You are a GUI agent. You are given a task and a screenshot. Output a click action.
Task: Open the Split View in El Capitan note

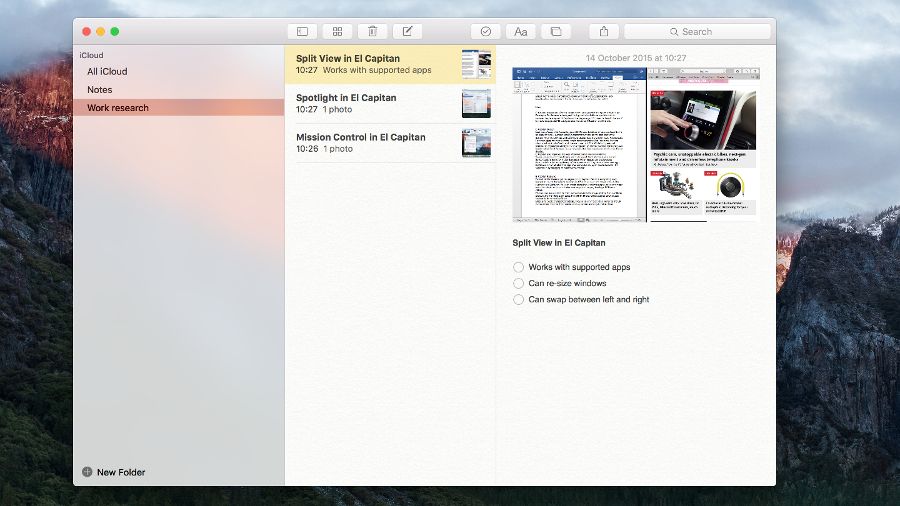(x=390, y=64)
